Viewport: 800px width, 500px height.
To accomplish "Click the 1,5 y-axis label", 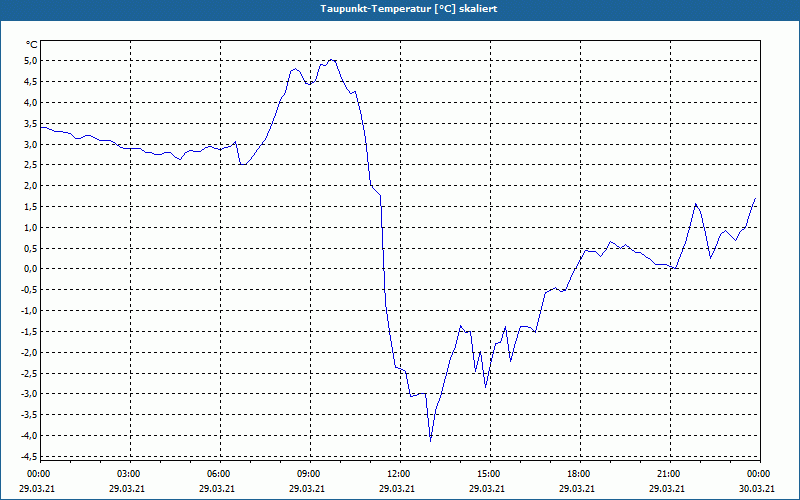I will pyautogui.click(x=31, y=207).
